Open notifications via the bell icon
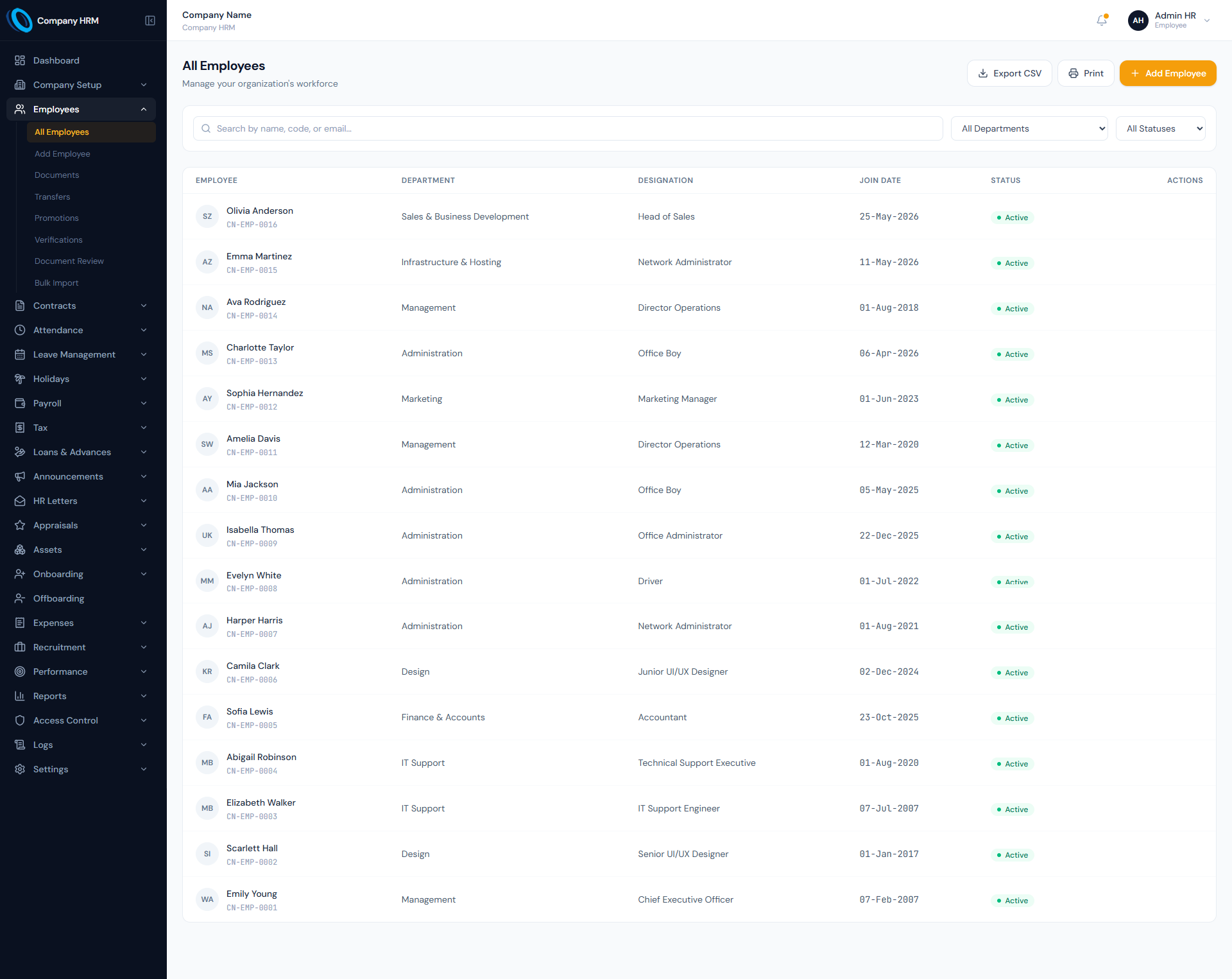 pyautogui.click(x=1102, y=21)
